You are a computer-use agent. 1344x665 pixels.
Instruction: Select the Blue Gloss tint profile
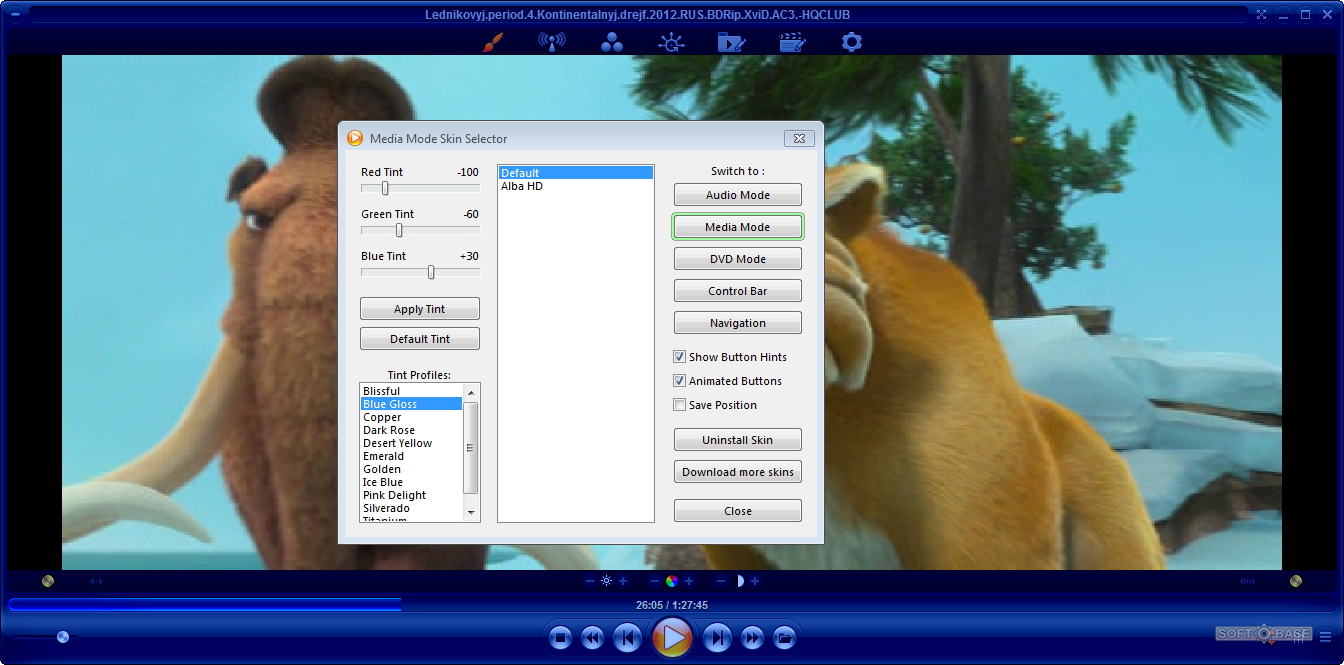coord(411,404)
